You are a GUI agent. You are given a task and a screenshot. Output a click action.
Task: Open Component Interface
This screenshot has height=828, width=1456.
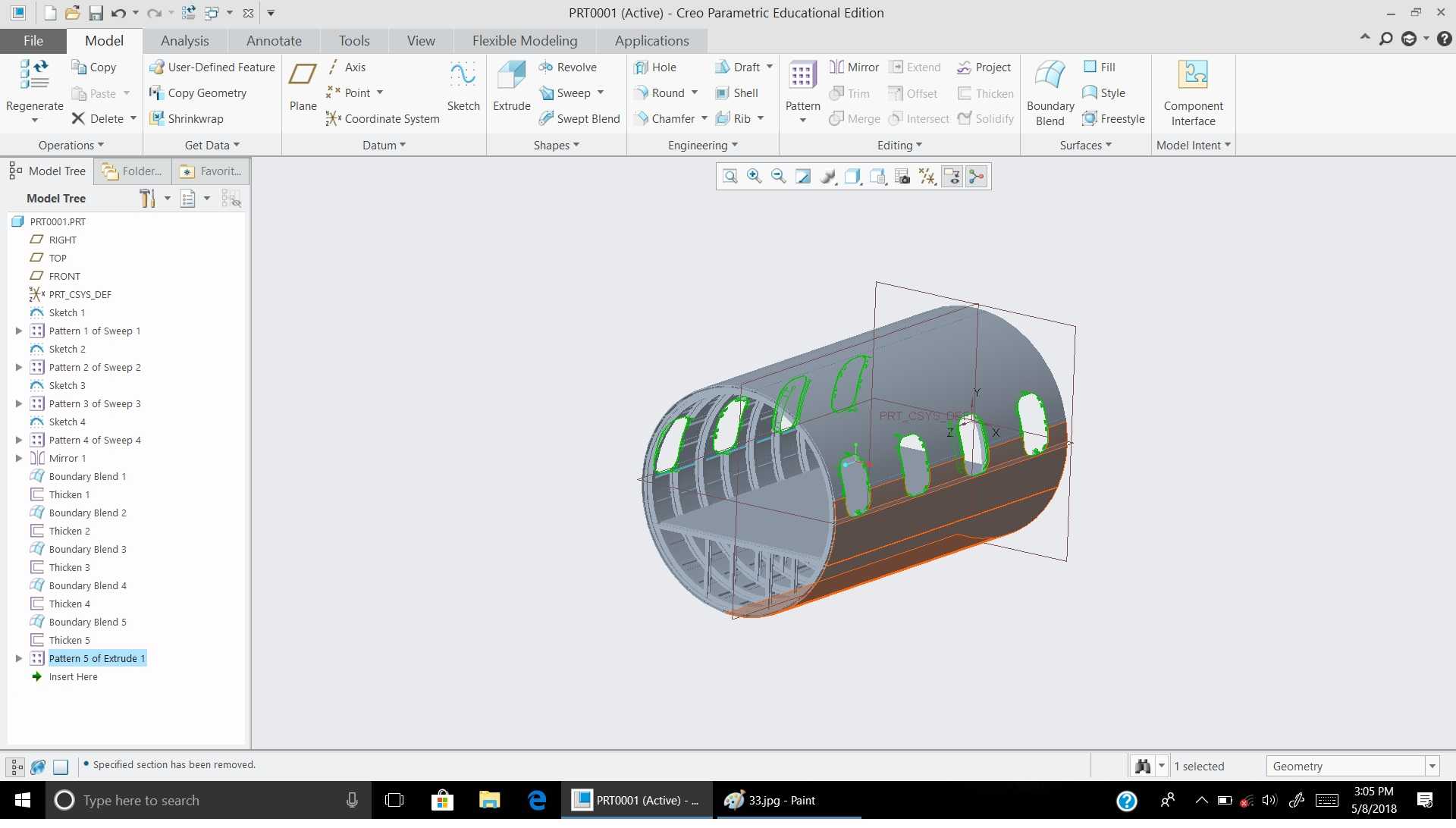tap(1193, 93)
